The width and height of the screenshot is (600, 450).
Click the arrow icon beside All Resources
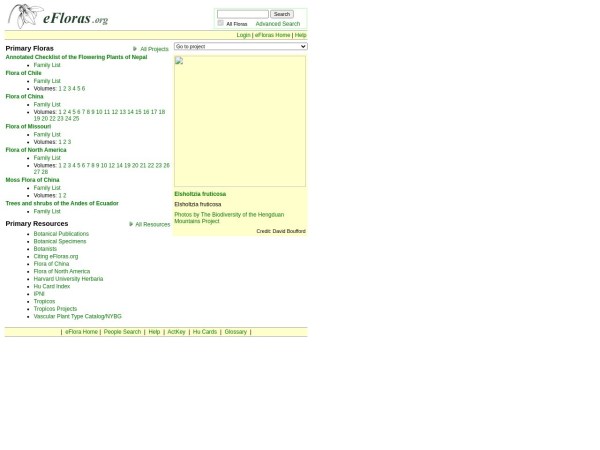(131, 224)
